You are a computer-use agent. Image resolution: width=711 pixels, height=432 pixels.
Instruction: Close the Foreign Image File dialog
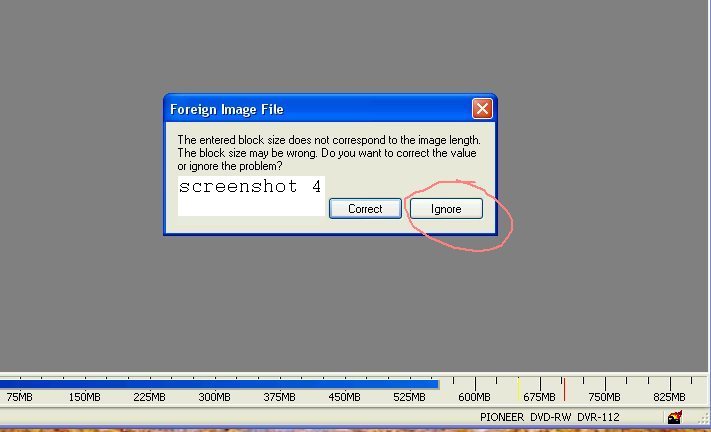point(482,109)
